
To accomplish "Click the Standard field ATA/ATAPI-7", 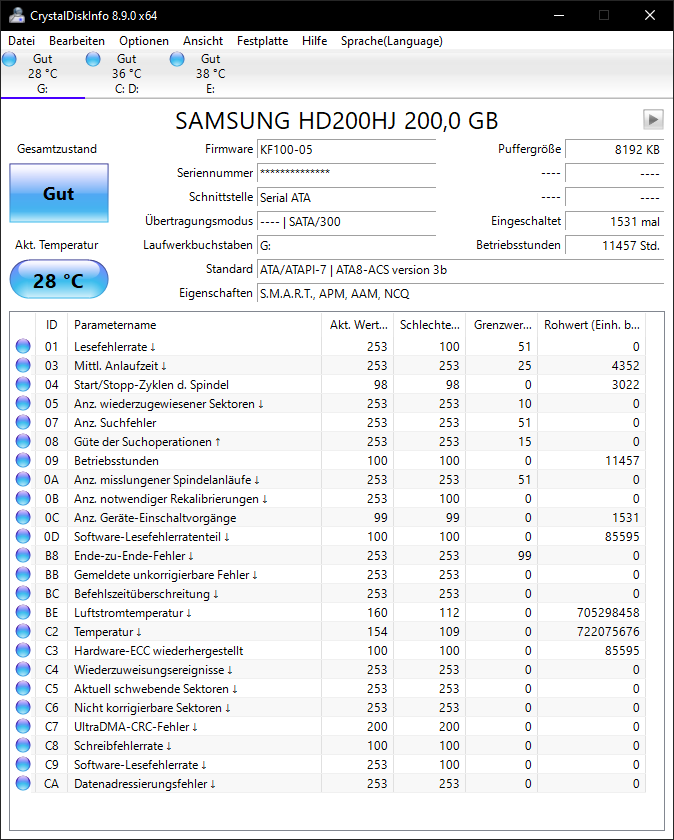I will [x=460, y=269].
